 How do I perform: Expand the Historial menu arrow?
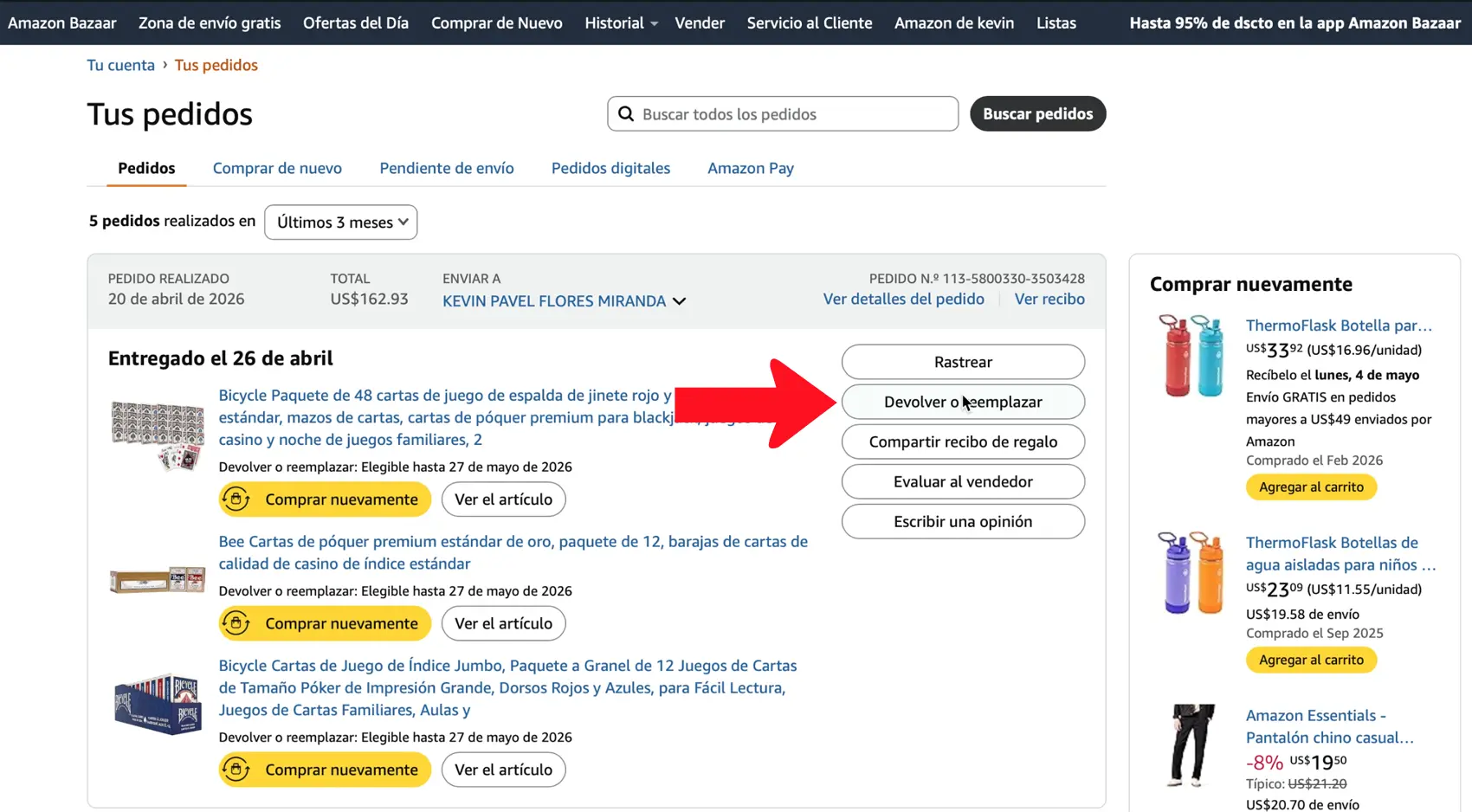point(654,24)
